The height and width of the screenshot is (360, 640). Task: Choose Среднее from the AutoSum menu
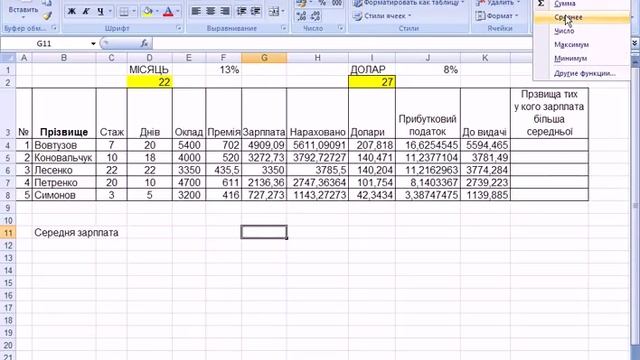(x=582, y=17)
